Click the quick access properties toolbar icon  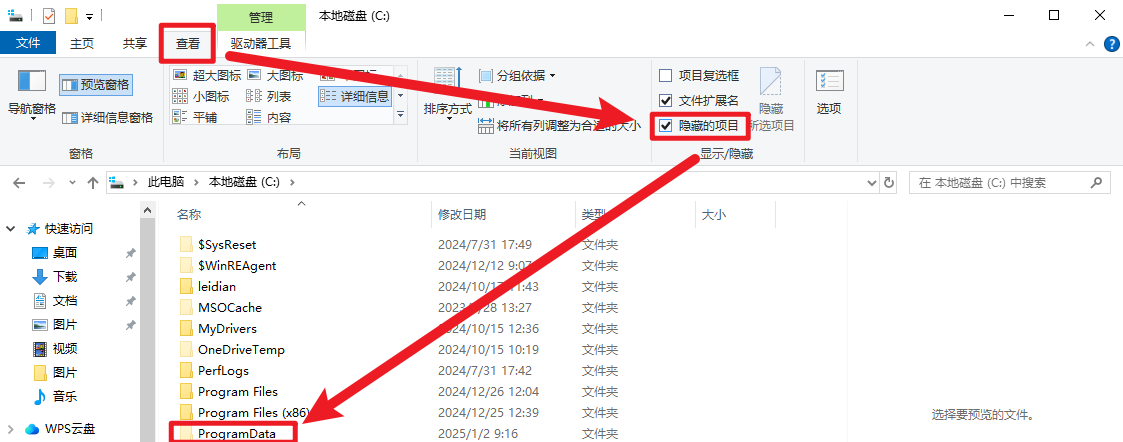[49, 16]
